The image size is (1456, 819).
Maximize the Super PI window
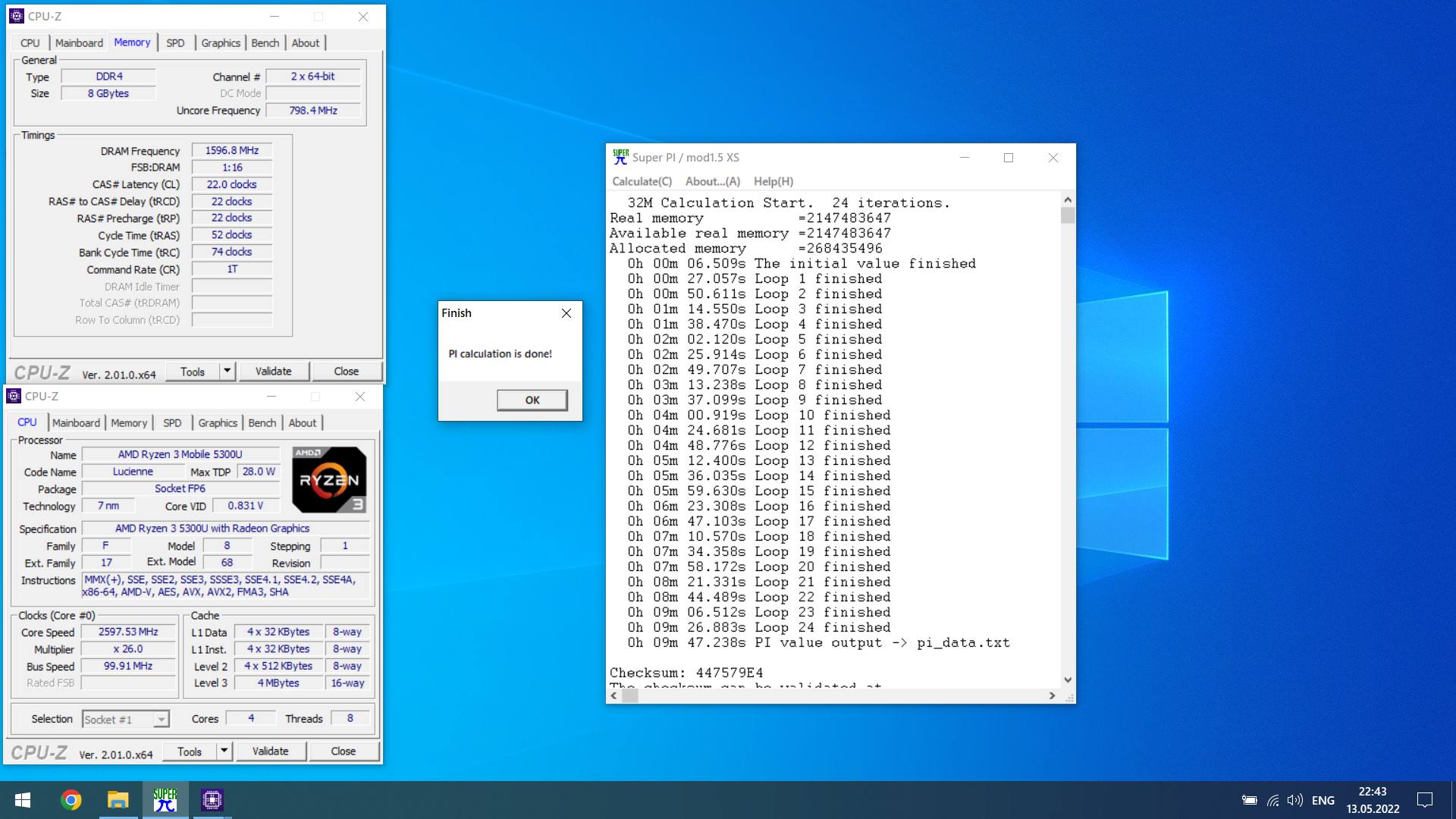[1009, 158]
